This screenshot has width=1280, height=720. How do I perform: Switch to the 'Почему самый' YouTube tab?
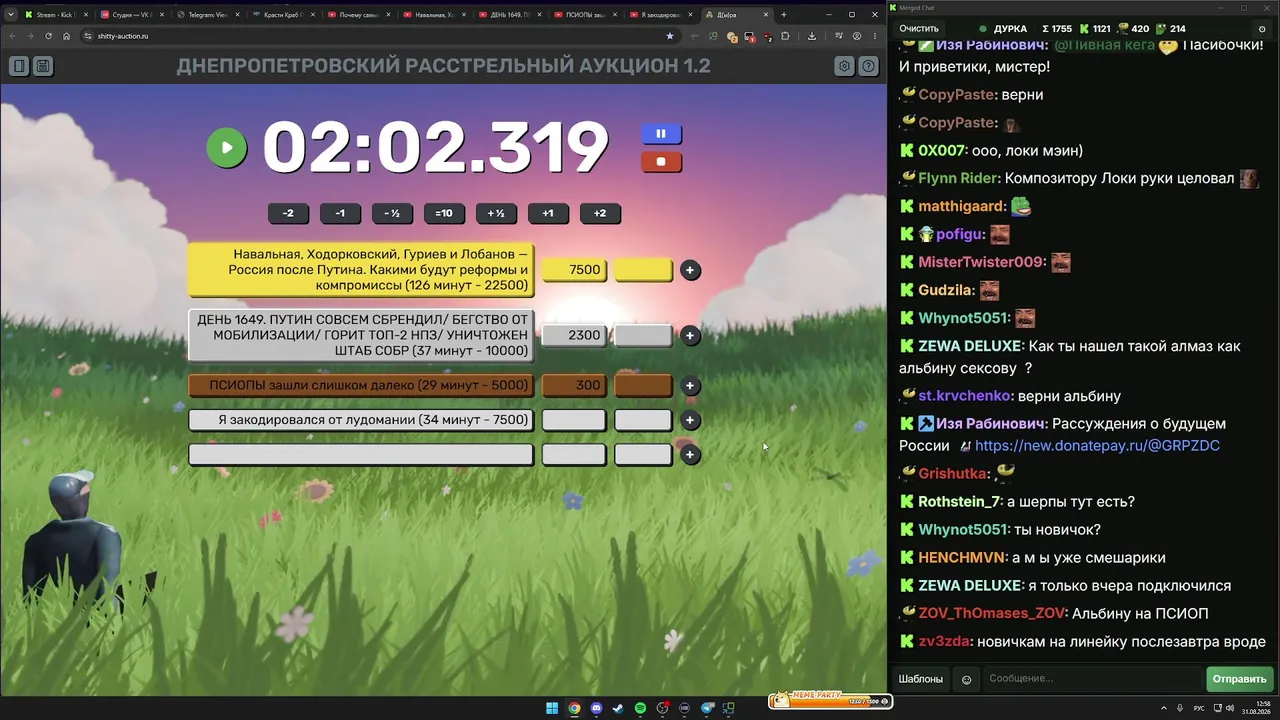tap(360, 15)
